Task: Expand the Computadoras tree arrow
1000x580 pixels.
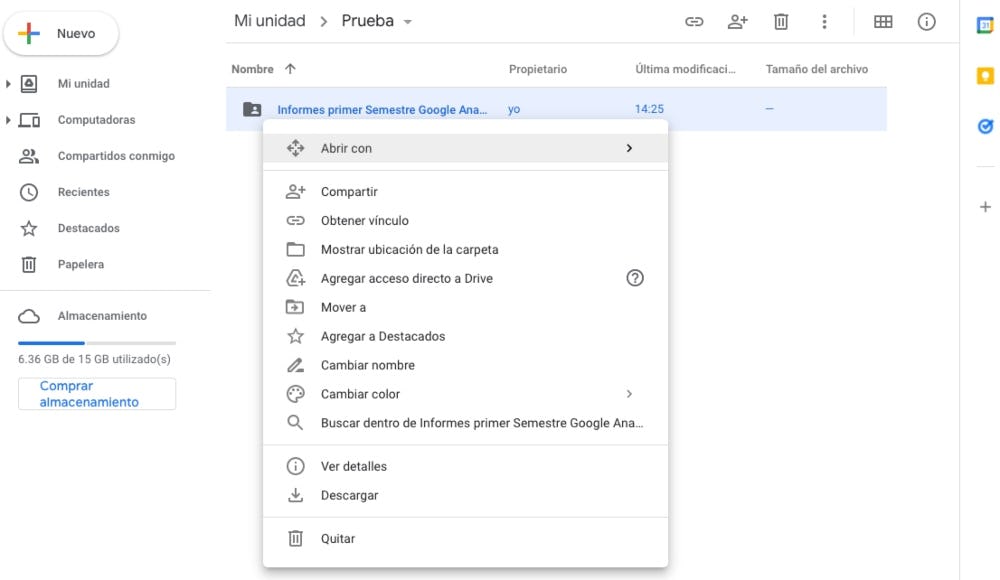Action: [9, 120]
